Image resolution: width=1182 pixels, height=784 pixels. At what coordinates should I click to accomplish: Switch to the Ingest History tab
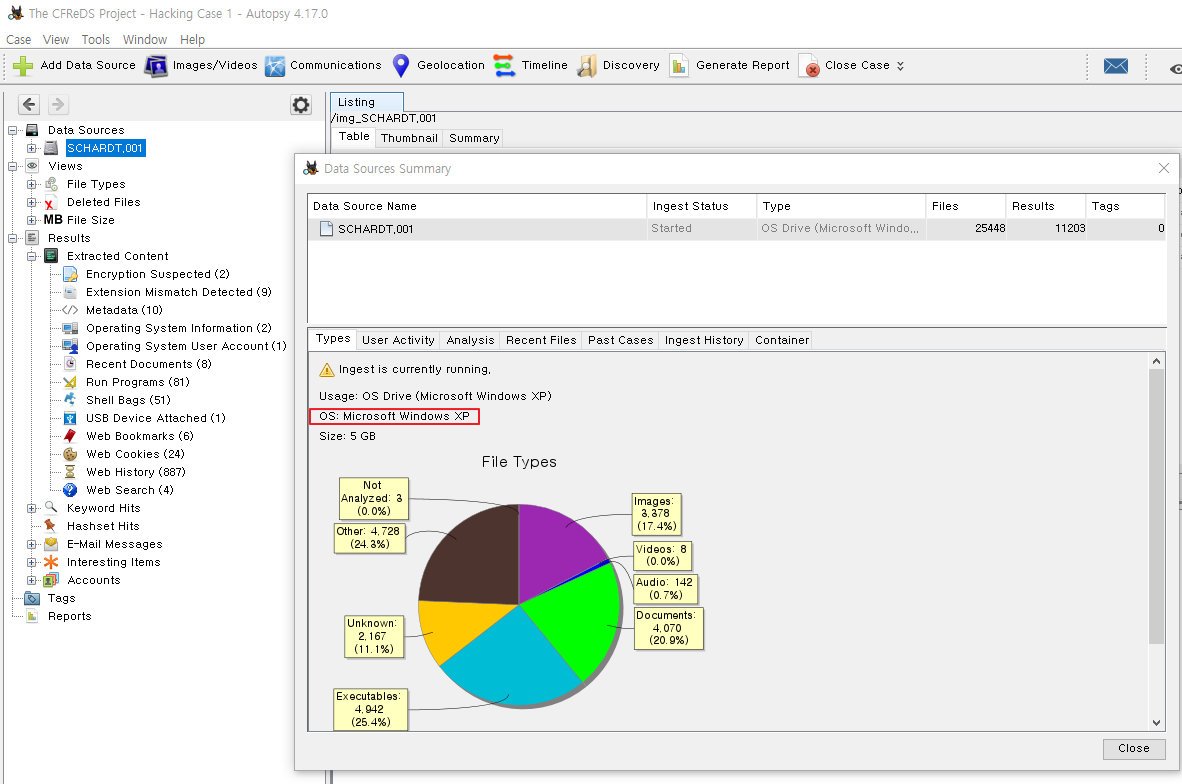704,340
